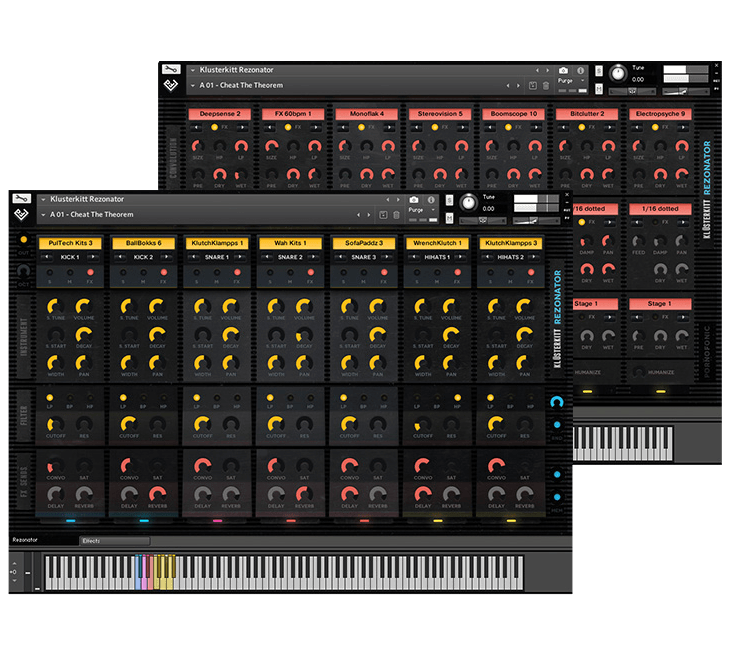
Task: Toggle mute M on SNARE 1 channel
Action: pyautogui.click(x=217, y=272)
